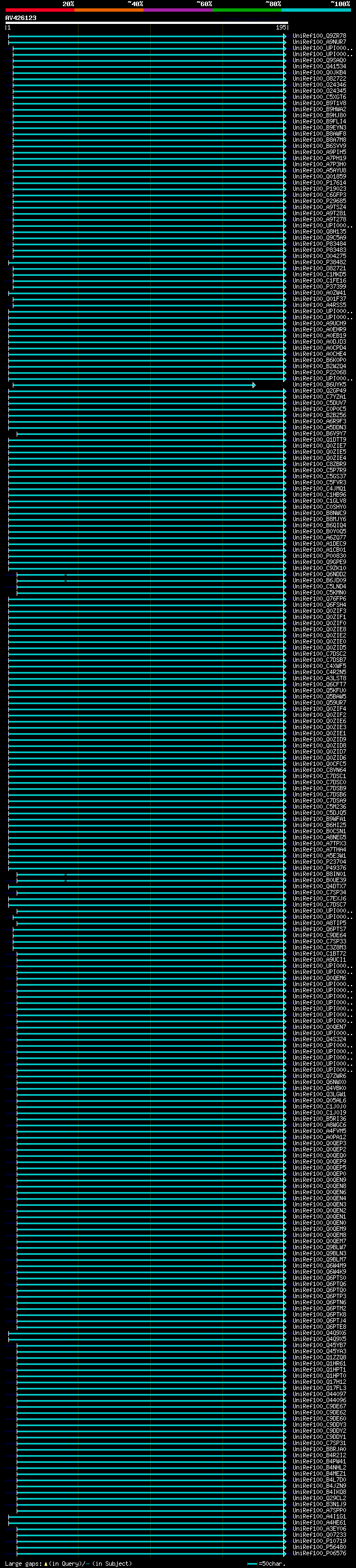Open the UniRef100_P19023 entry
The height and width of the screenshot is (1568, 356).
coord(319,189)
